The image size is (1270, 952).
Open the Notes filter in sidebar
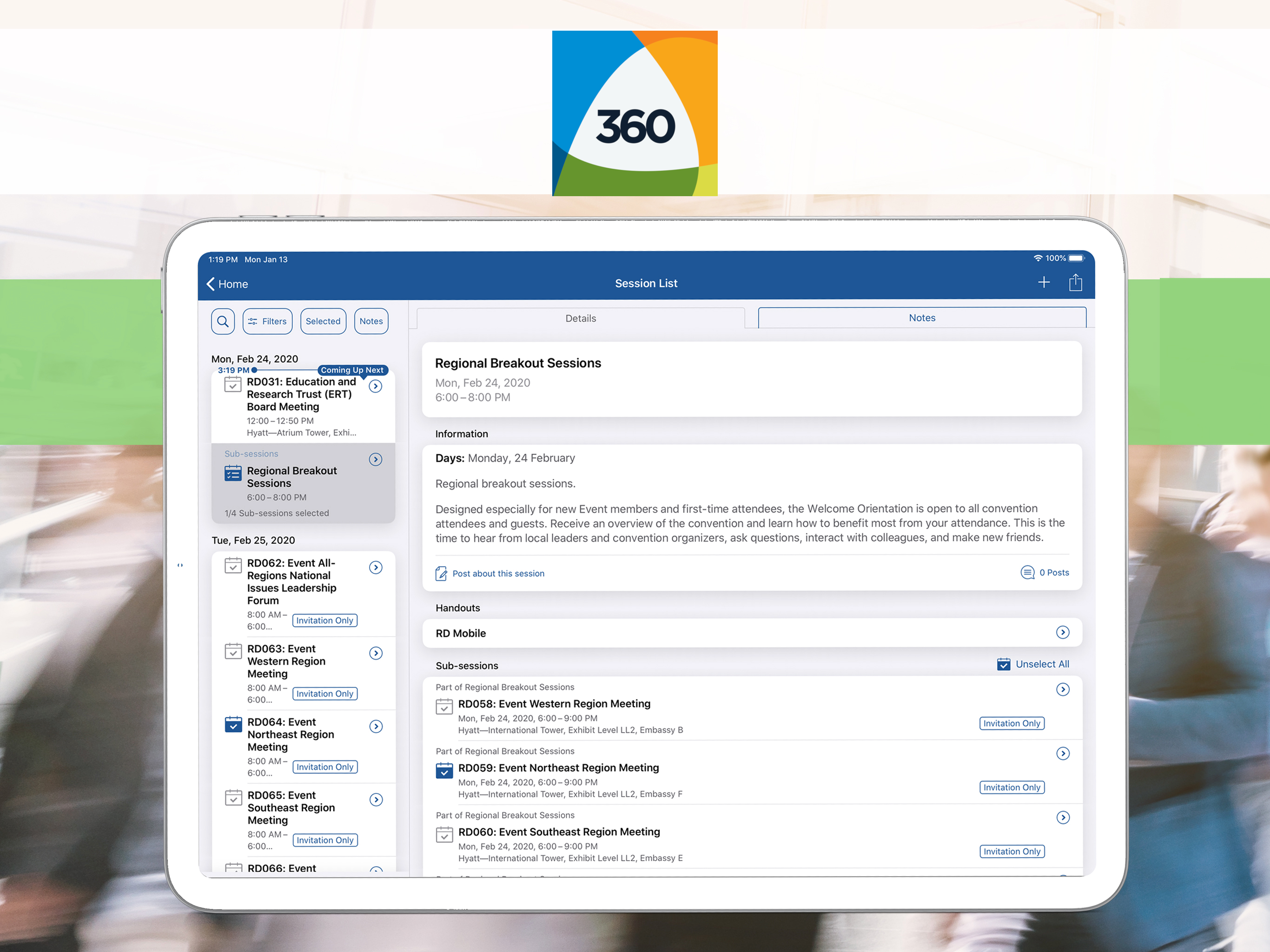(x=371, y=322)
